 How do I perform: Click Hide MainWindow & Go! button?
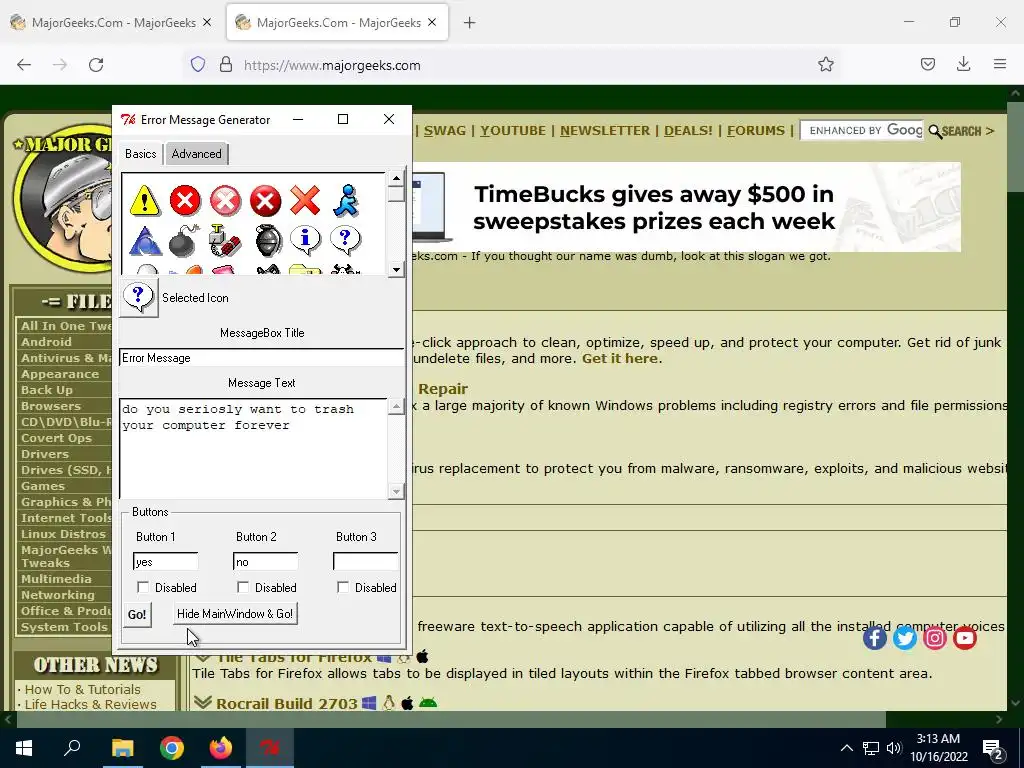click(235, 614)
